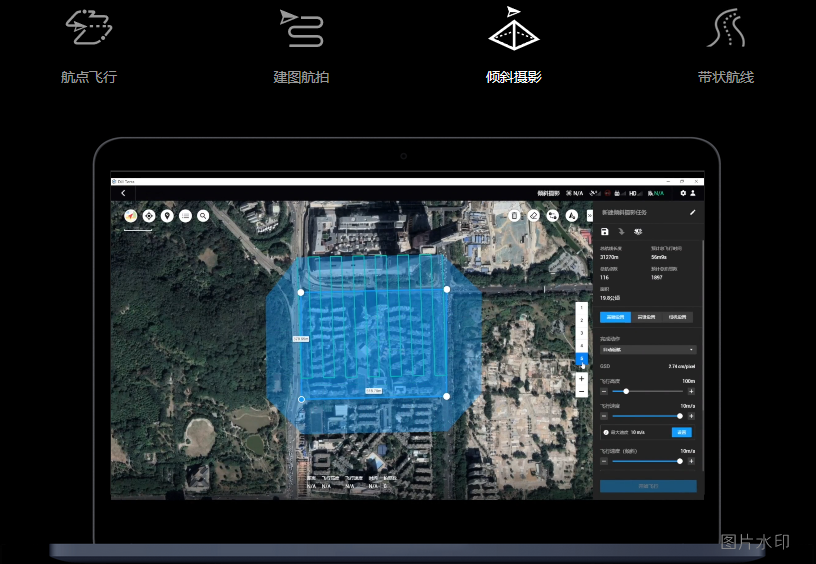Click the save disk icon in mission panel
The height and width of the screenshot is (564, 816).
605,232
